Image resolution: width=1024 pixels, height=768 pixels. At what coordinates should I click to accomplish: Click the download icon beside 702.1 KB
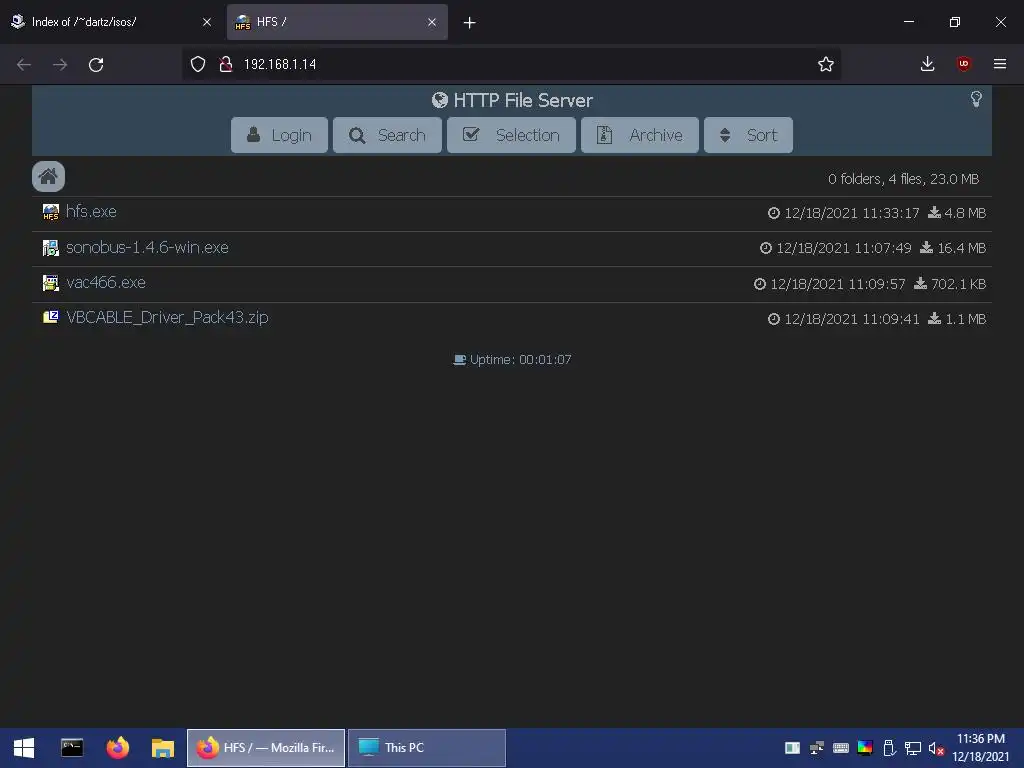920,283
